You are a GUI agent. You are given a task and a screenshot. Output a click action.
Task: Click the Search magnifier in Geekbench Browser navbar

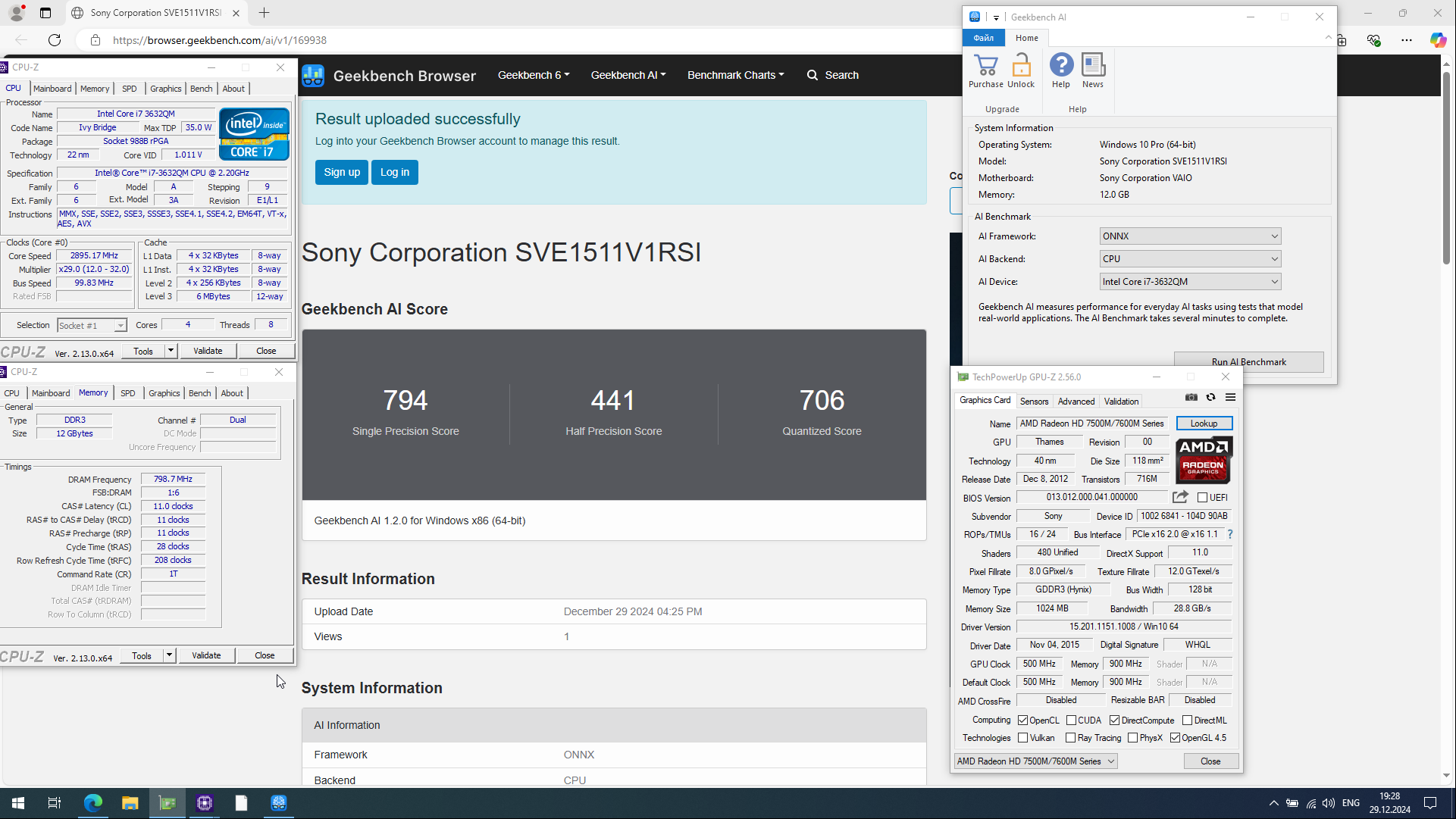click(x=813, y=75)
